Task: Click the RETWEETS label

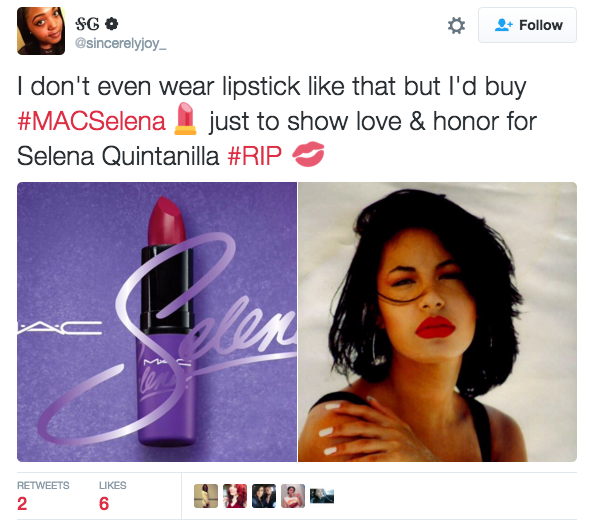Action: tap(43, 485)
